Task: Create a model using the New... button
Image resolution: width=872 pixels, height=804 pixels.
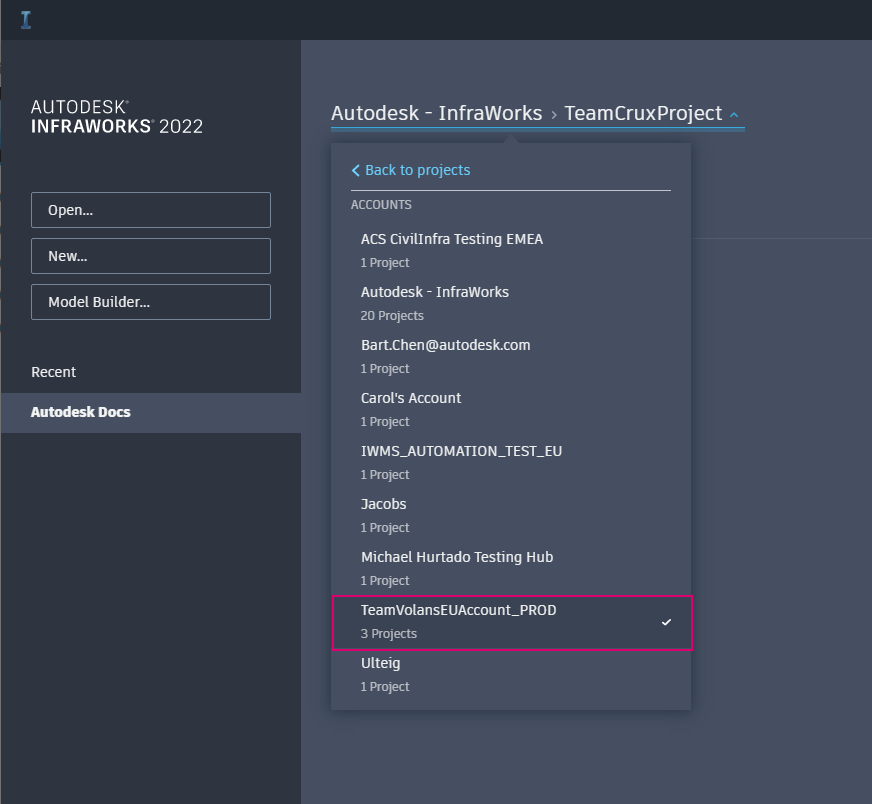Action: point(150,256)
